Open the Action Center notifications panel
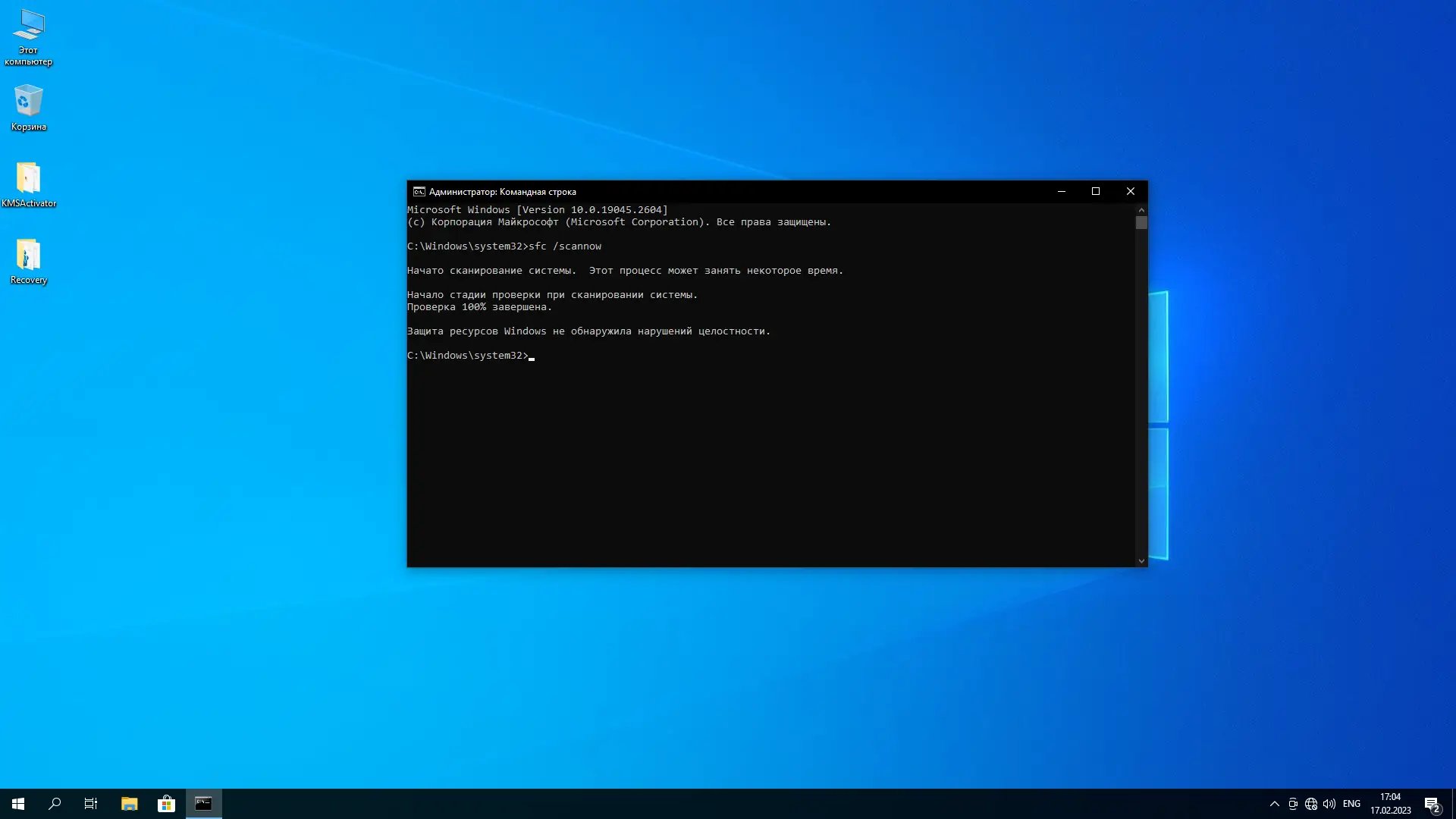Image resolution: width=1456 pixels, height=819 pixels. 1432,804
